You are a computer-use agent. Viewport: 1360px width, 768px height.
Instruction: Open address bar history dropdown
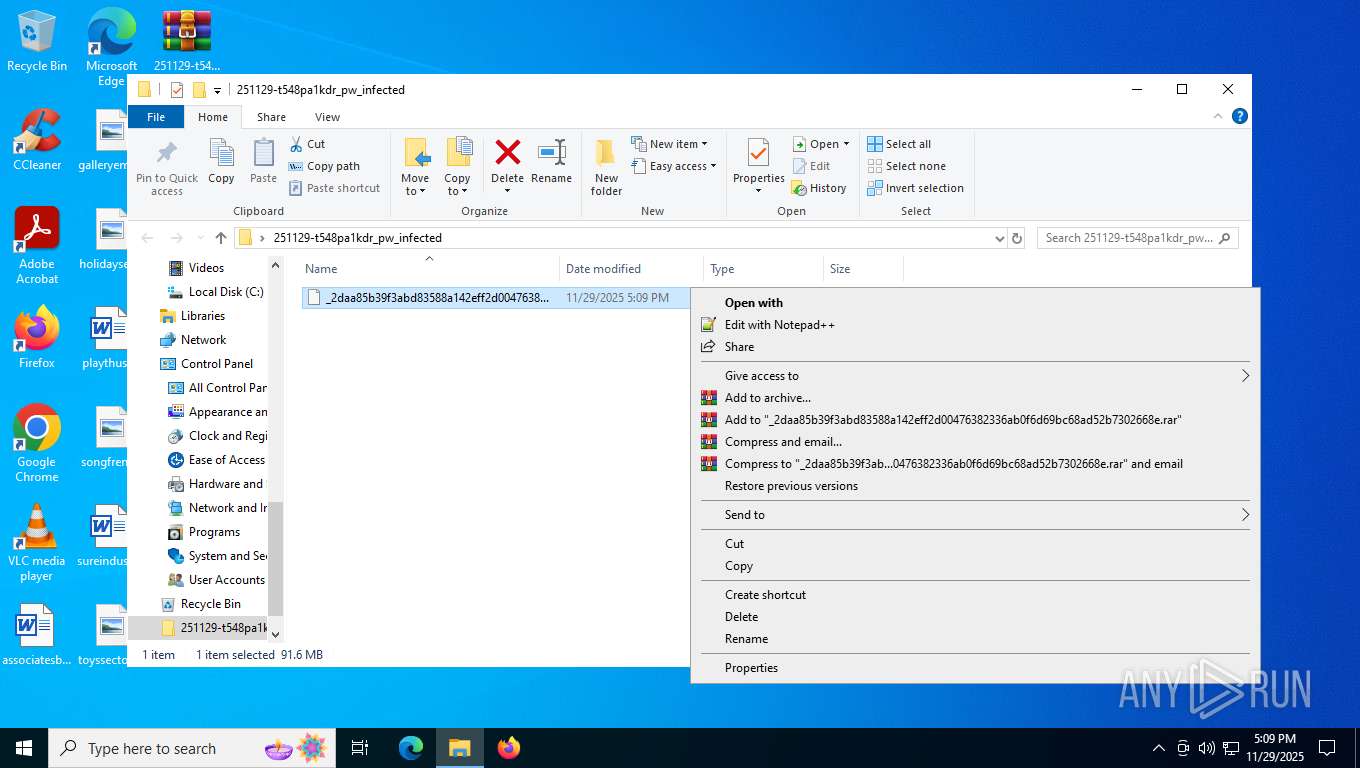pos(999,238)
